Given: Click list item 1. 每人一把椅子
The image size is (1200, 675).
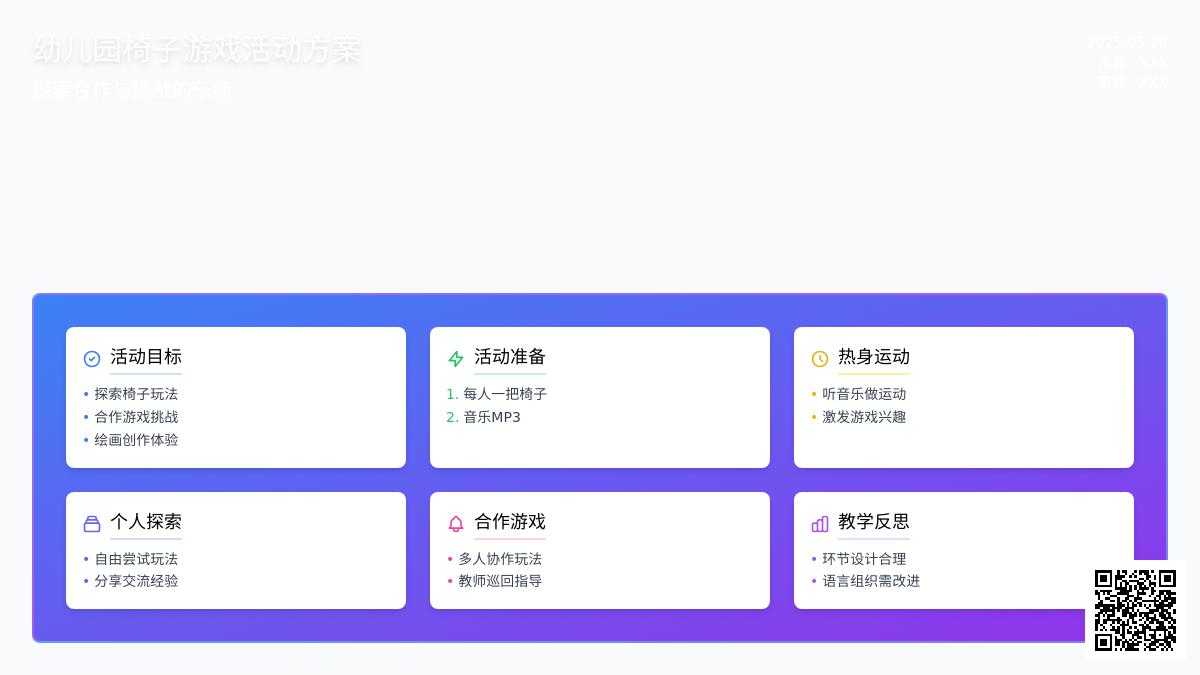Looking at the screenshot, I should [x=497, y=394].
